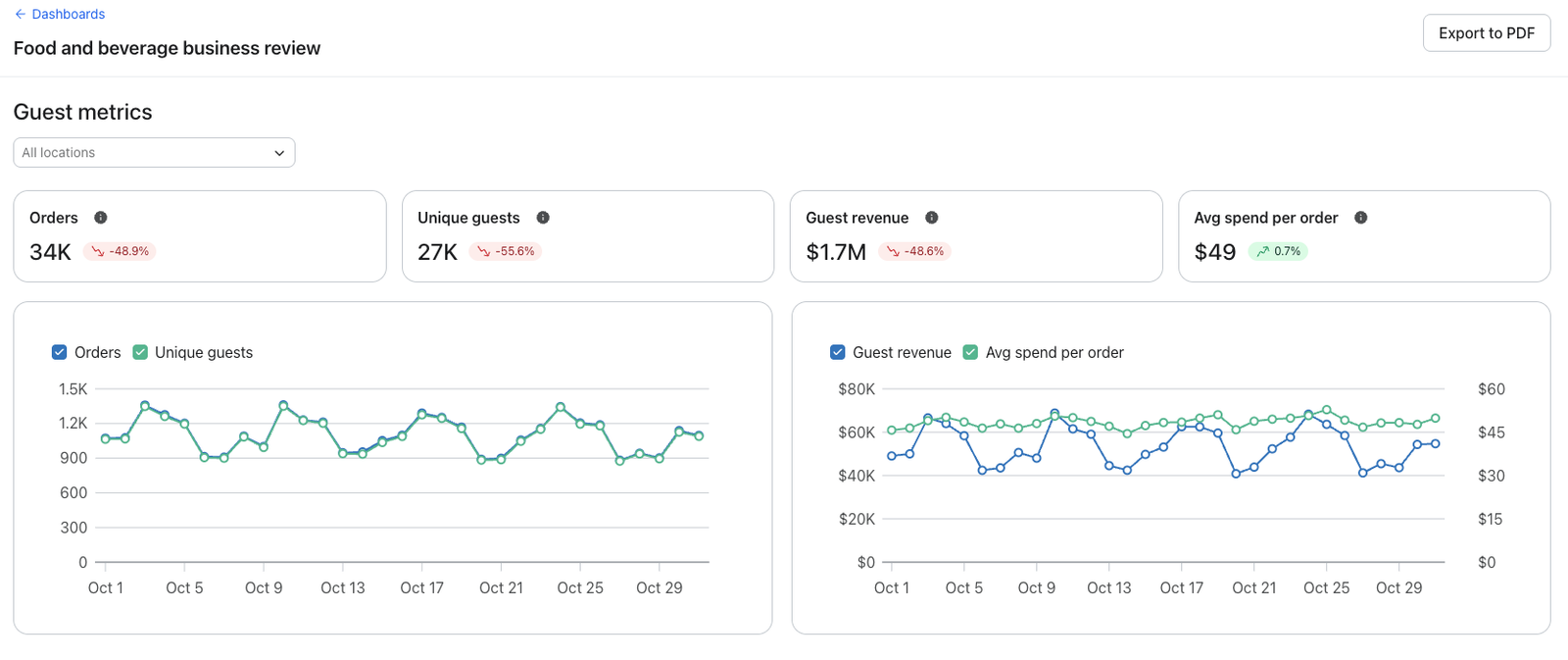Click the $1.7M guest revenue value

tap(836, 252)
